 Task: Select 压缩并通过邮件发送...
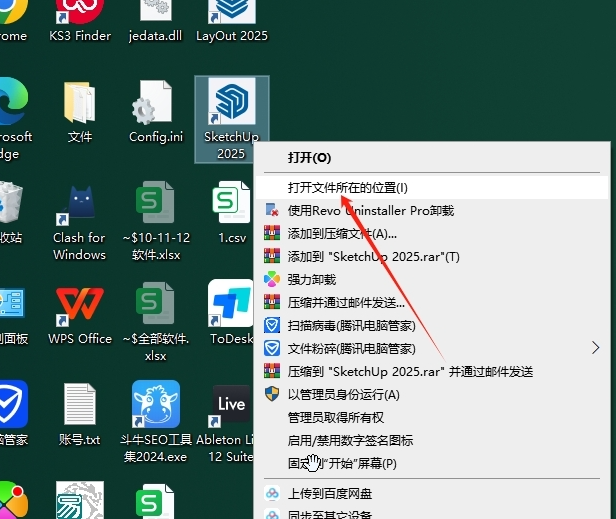(431, 303)
